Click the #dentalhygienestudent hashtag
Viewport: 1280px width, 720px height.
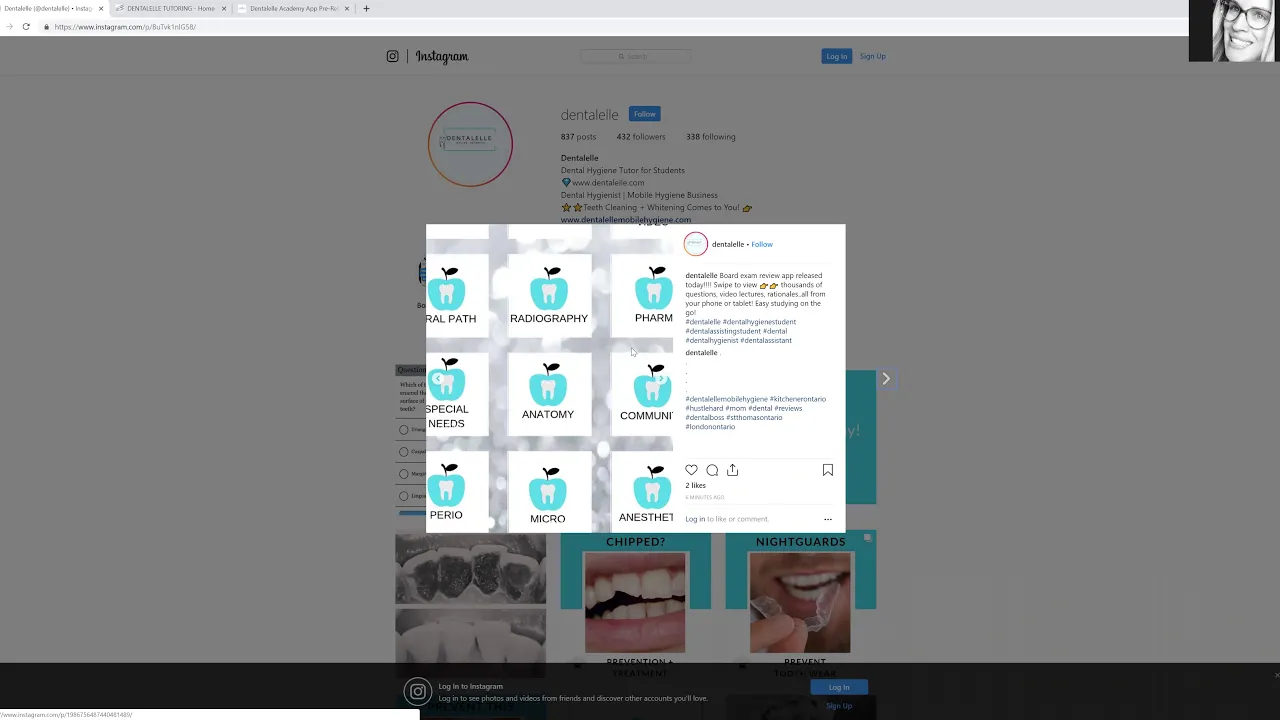[x=759, y=322]
